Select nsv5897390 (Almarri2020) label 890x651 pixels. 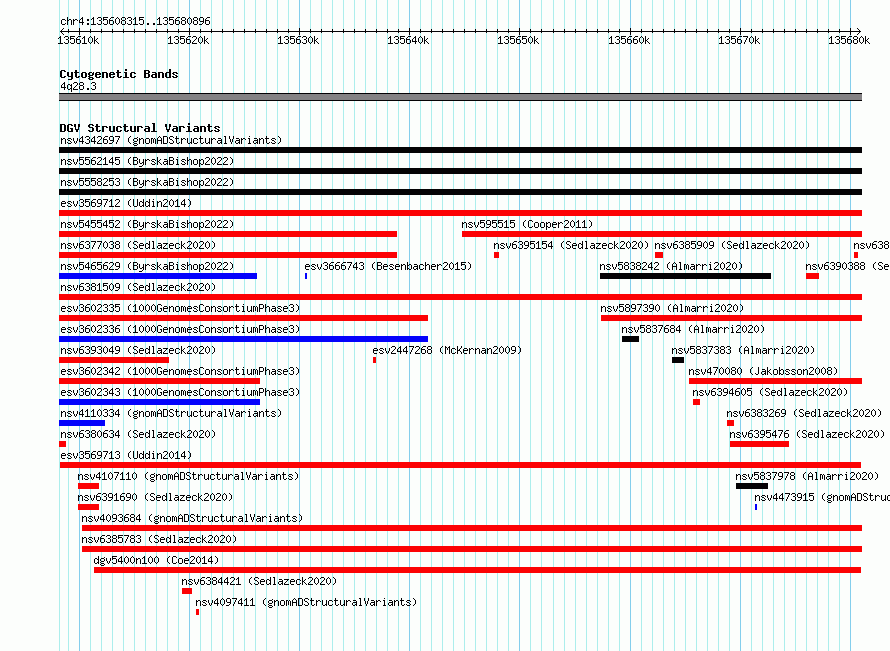[672, 308]
